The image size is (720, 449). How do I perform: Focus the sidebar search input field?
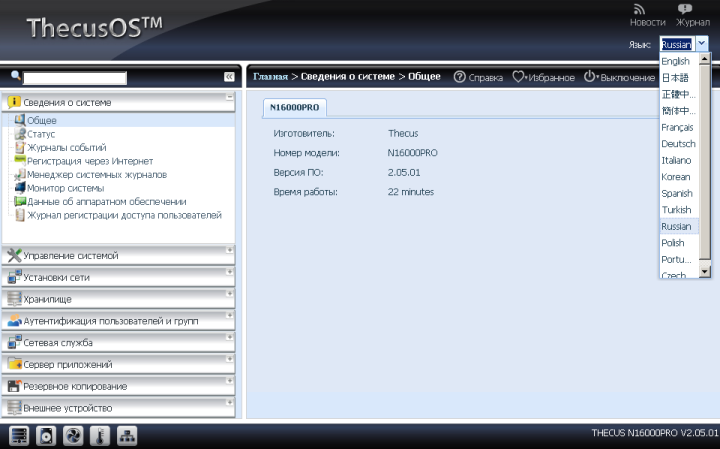click(75, 78)
